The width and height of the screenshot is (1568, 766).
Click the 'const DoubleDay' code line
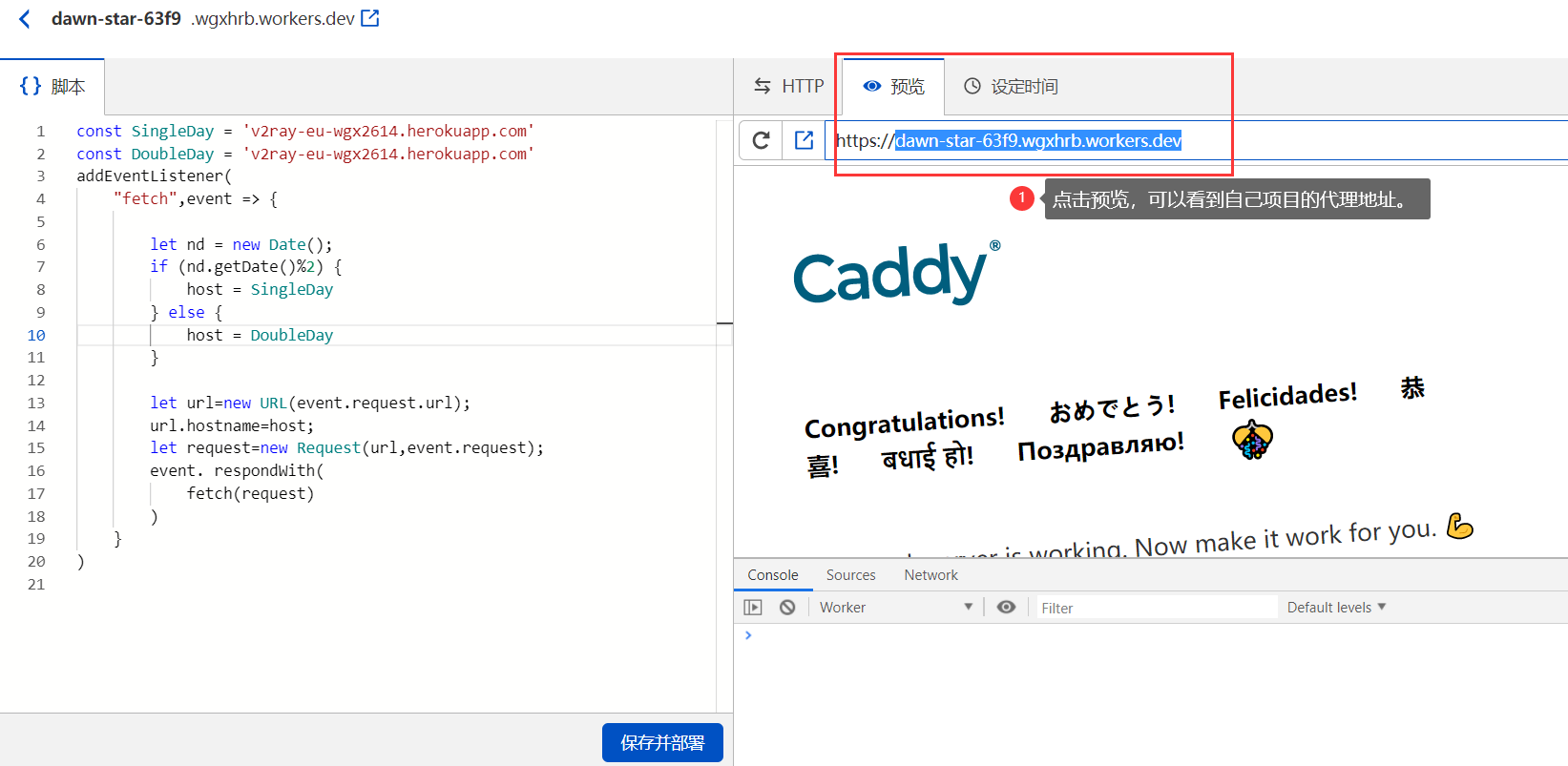(x=305, y=154)
